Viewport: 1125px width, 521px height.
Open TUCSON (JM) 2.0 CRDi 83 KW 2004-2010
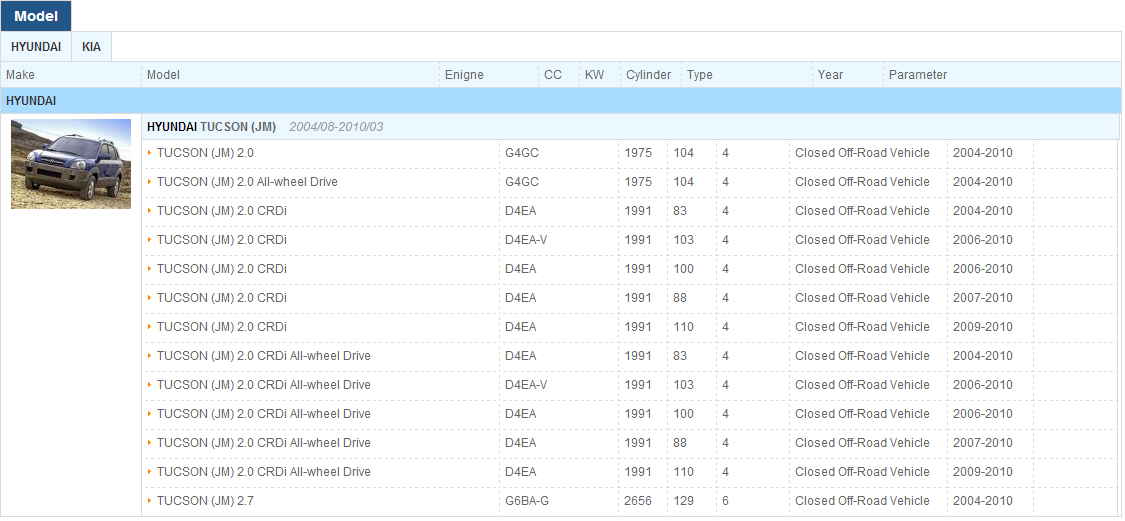(x=222, y=211)
